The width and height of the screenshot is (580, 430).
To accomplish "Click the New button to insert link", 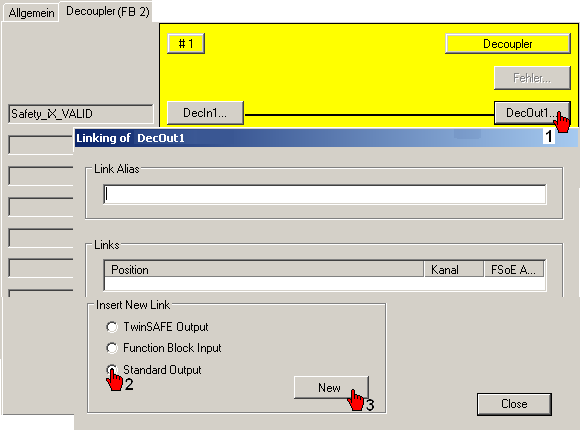I will point(331,387).
